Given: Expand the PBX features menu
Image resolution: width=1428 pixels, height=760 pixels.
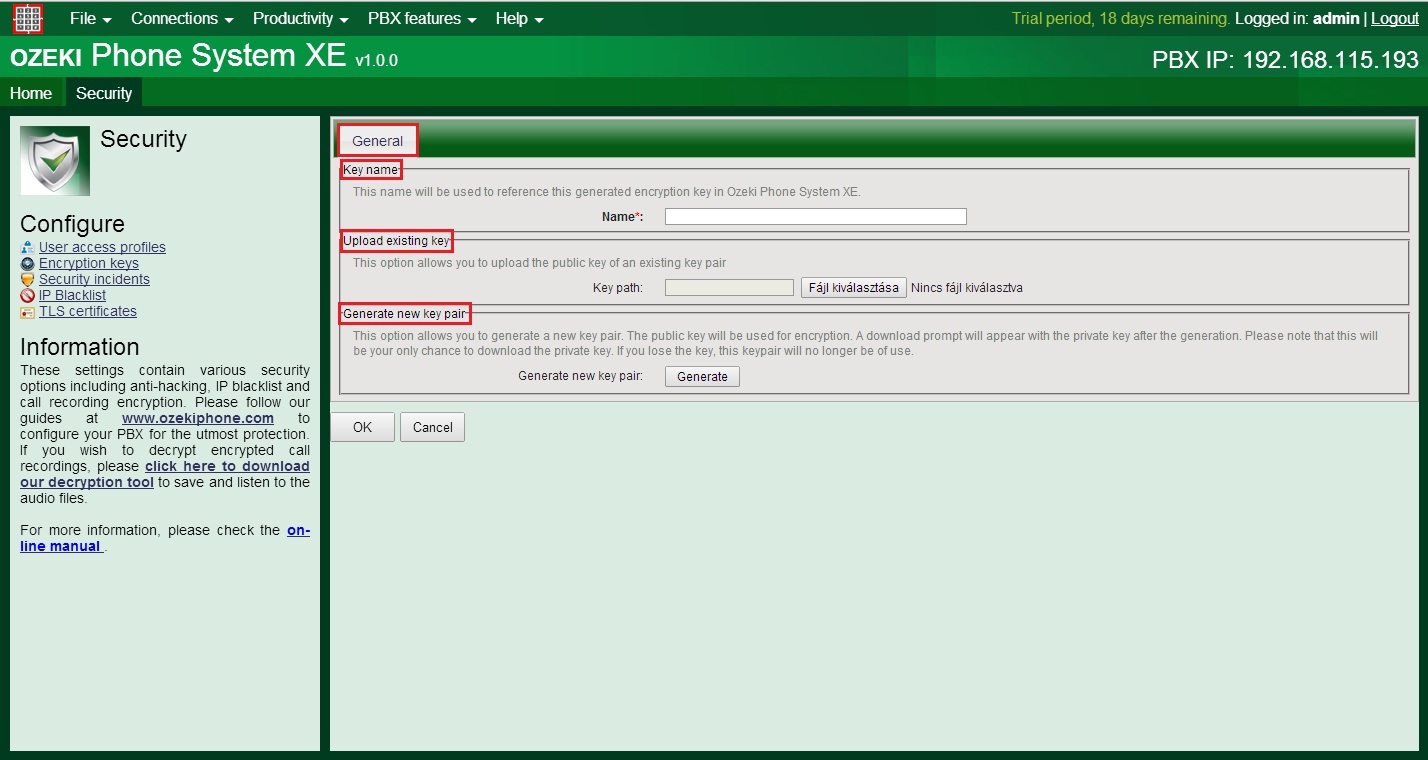Looking at the screenshot, I should pyautogui.click(x=422, y=18).
